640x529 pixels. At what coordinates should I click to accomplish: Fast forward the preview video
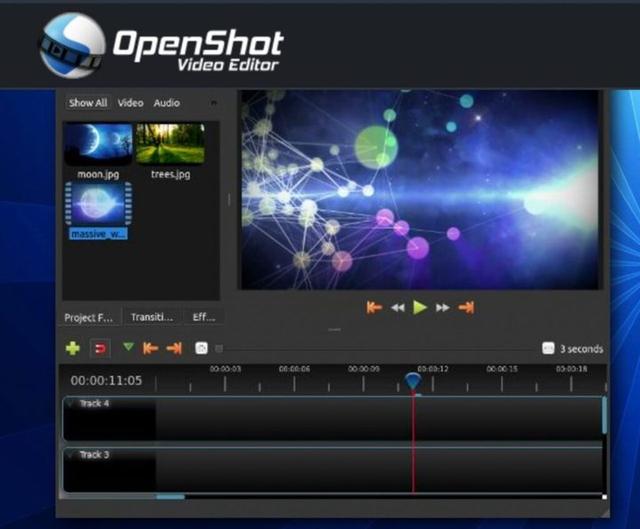[x=443, y=308]
